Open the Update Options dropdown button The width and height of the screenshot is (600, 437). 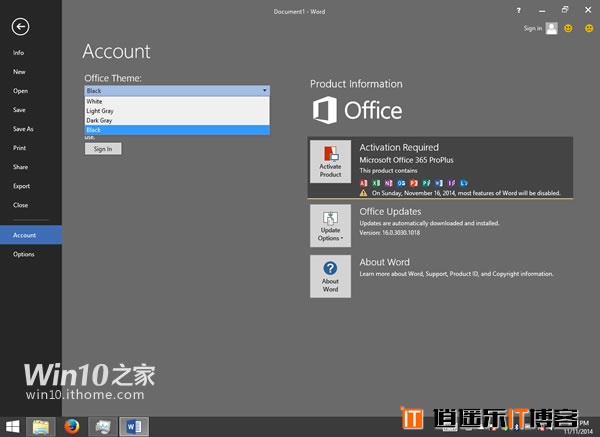[x=330, y=226]
